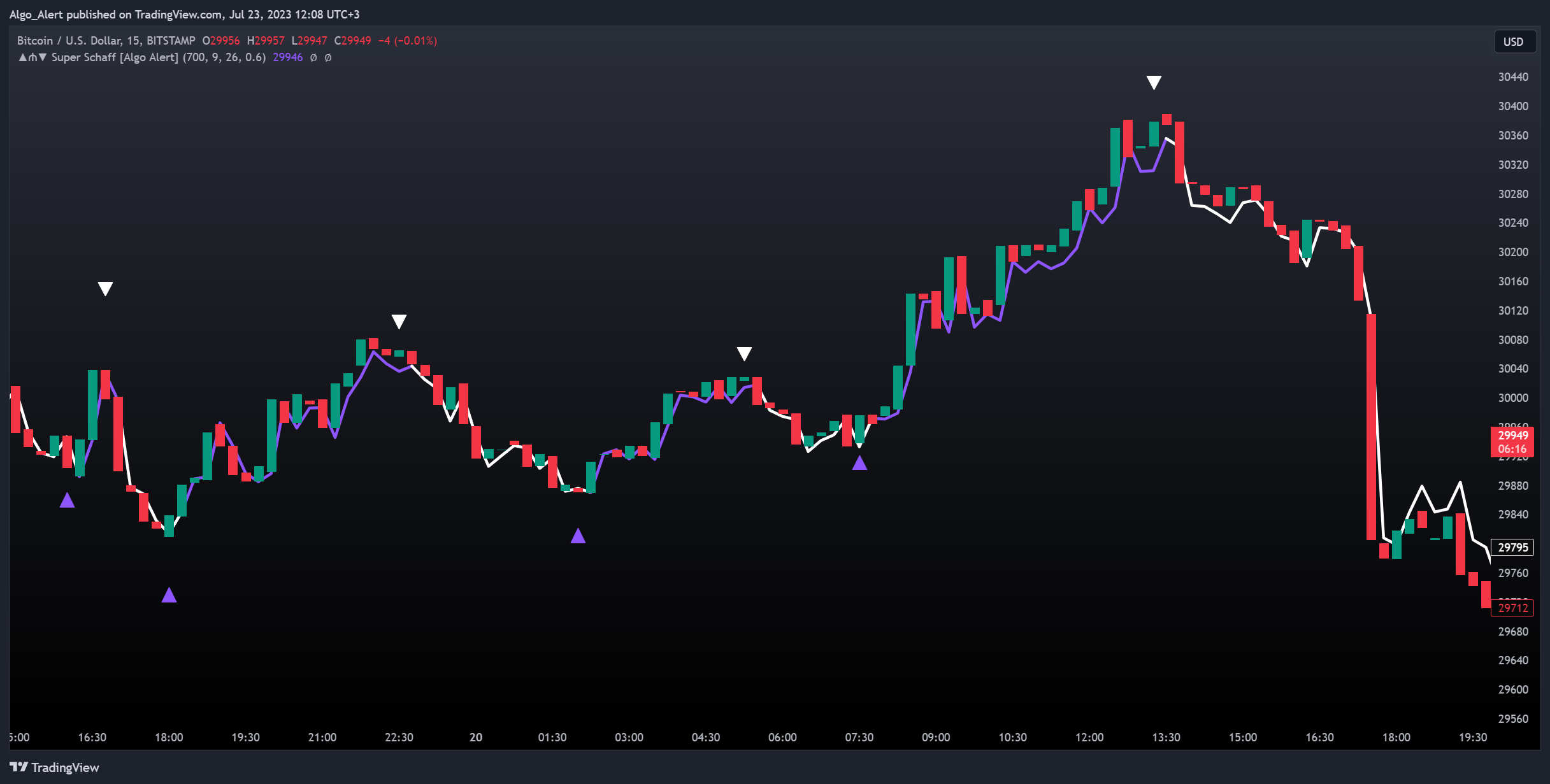Click the large red candle dropping before 18:00
The width and height of the screenshot is (1550, 784).
(1371, 427)
